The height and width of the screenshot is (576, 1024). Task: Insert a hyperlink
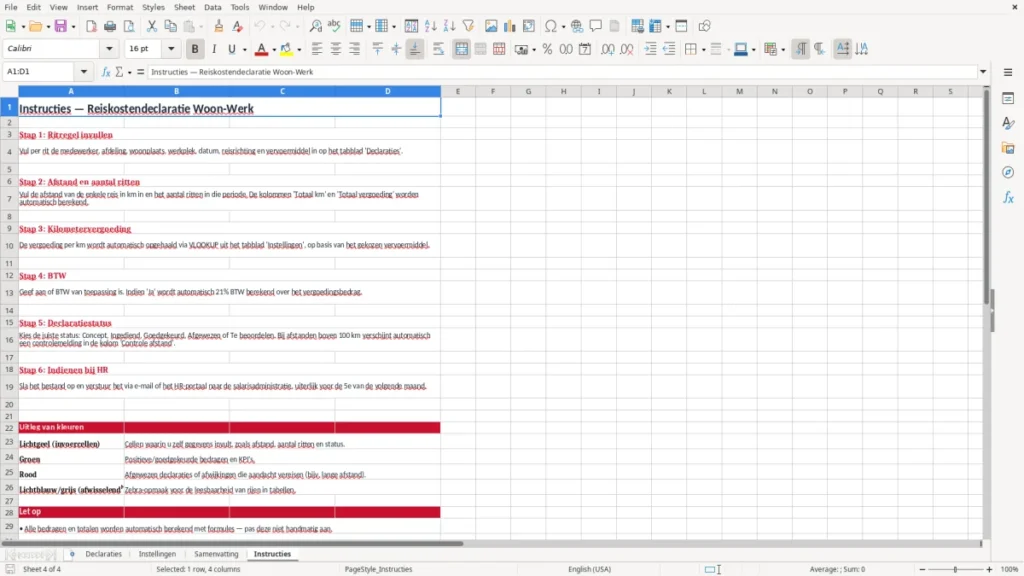tap(577, 26)
